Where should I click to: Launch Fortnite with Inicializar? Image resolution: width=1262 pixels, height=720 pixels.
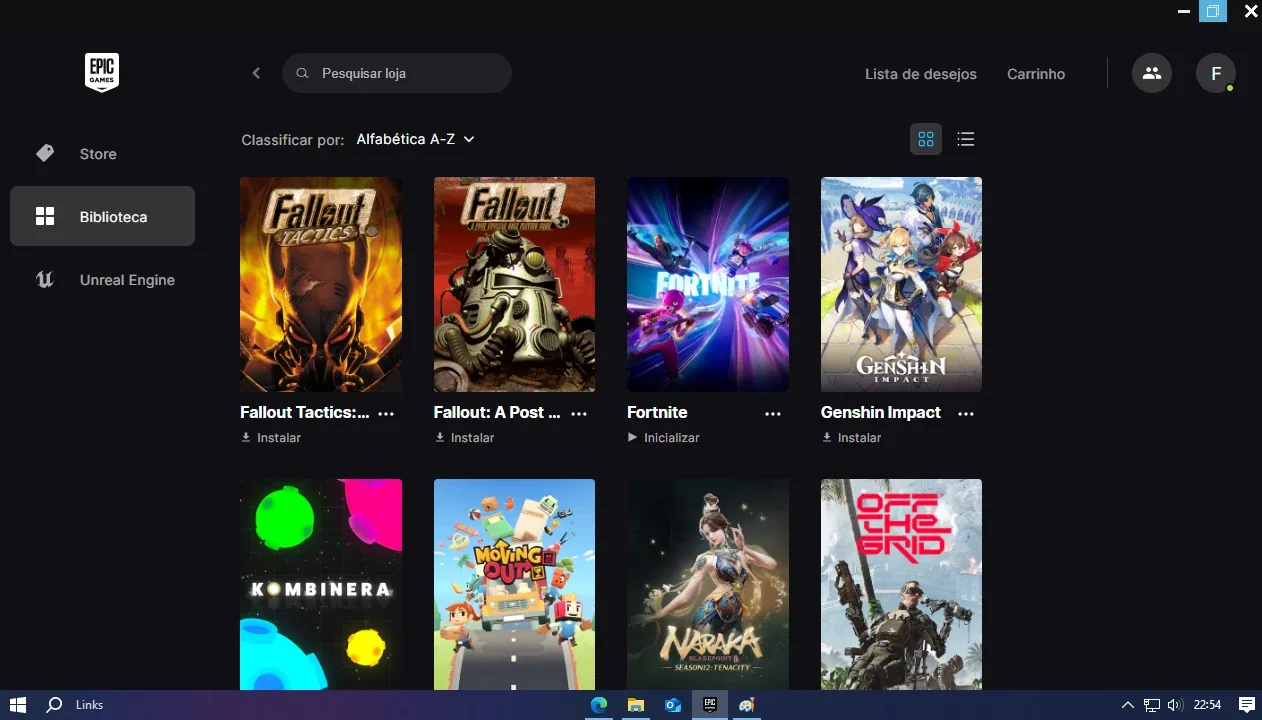tap(663, 438)
